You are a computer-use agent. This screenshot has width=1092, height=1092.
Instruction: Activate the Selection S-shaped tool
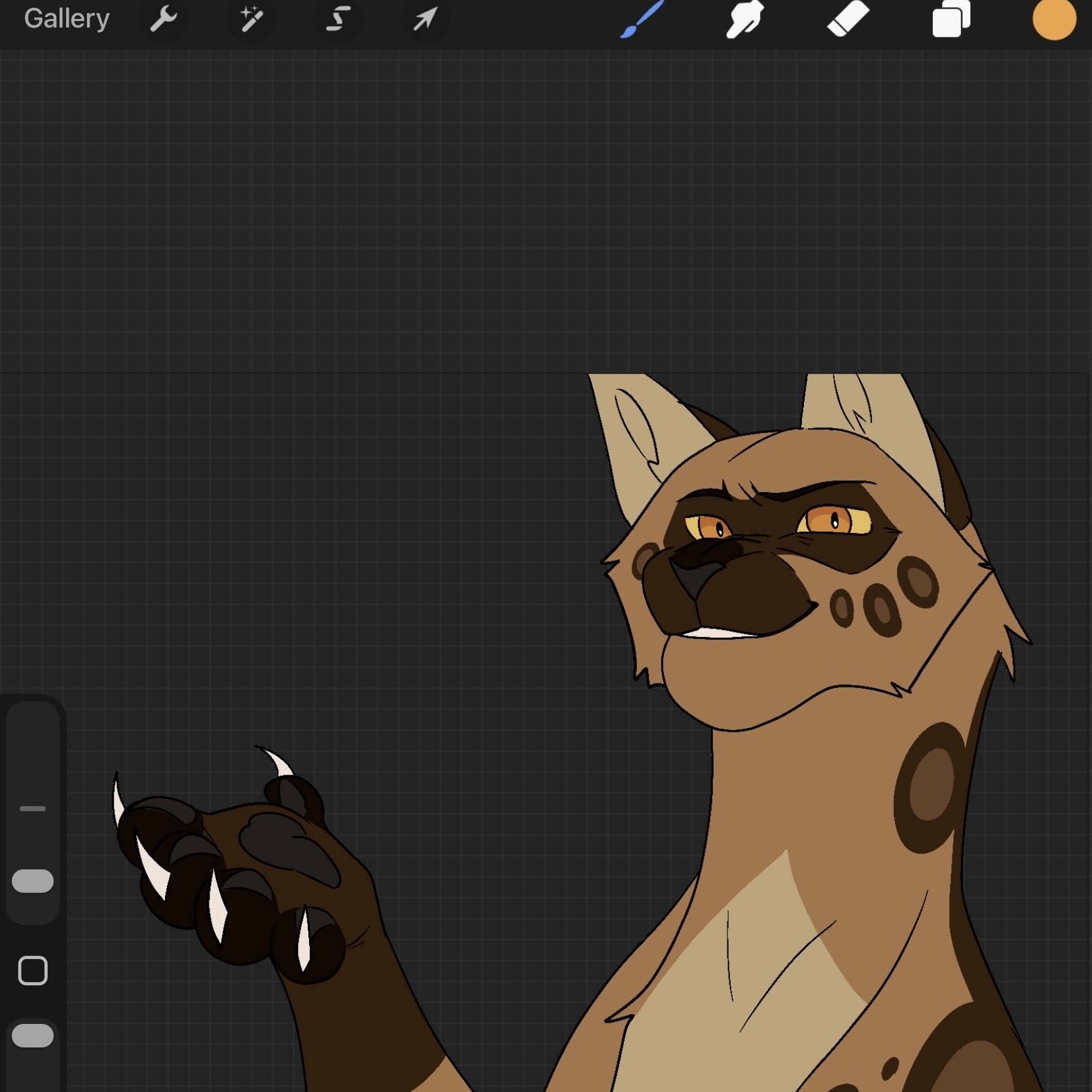(338, 19)
